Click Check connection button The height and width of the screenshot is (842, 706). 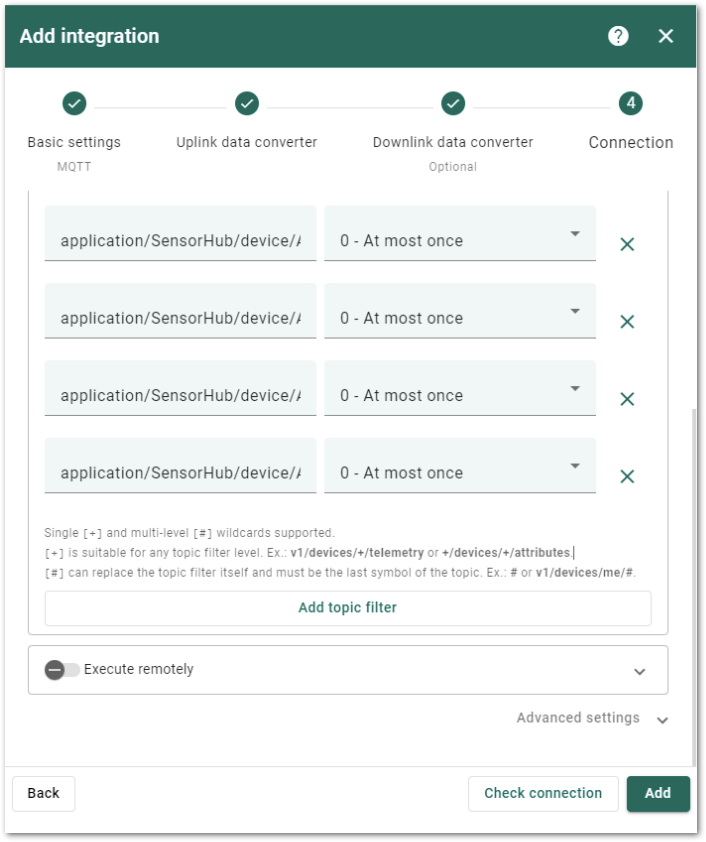click(x=543, y=793)
